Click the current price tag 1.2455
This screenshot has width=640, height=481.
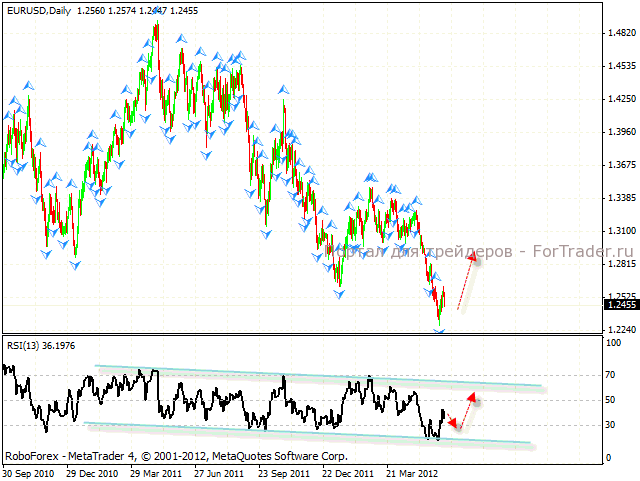(620, 304)
